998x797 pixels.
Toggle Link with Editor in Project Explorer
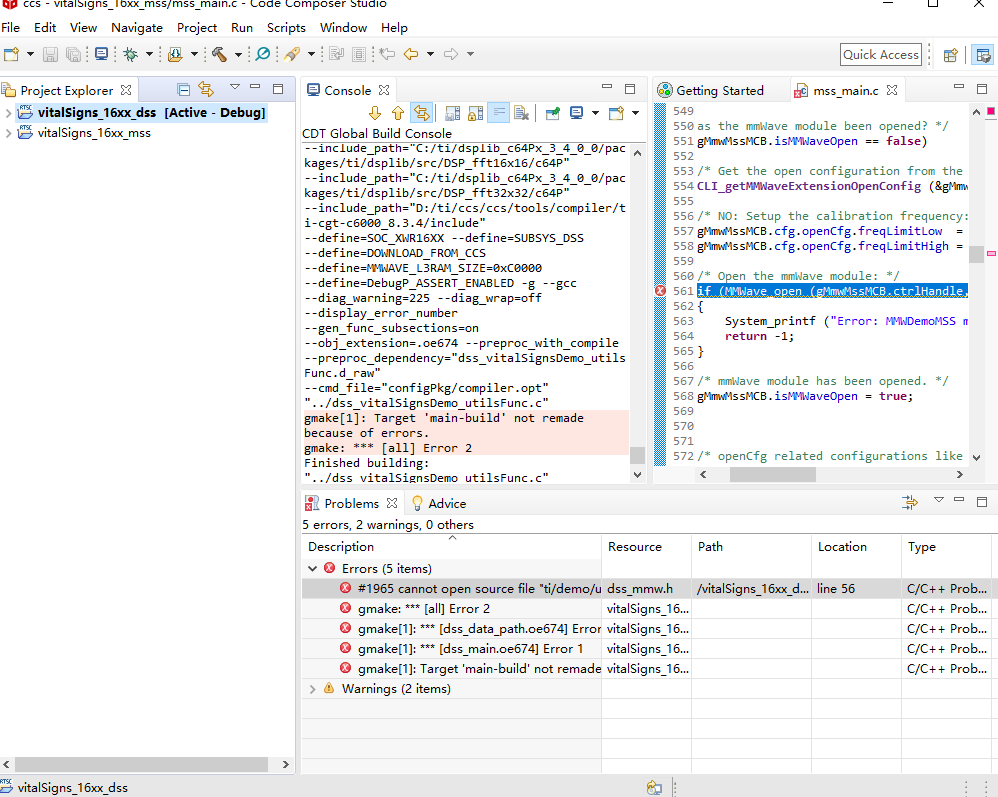206,90
